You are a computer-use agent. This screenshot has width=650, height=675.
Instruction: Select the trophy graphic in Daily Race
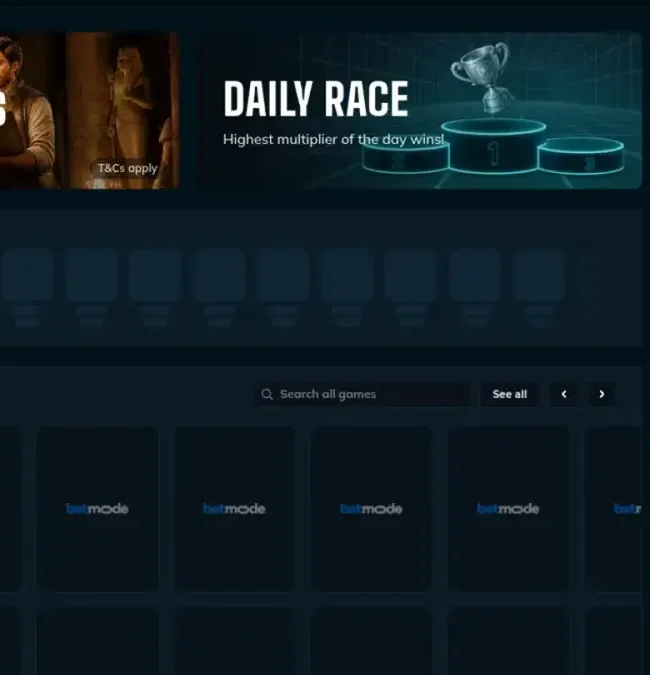tap(482, 77)
